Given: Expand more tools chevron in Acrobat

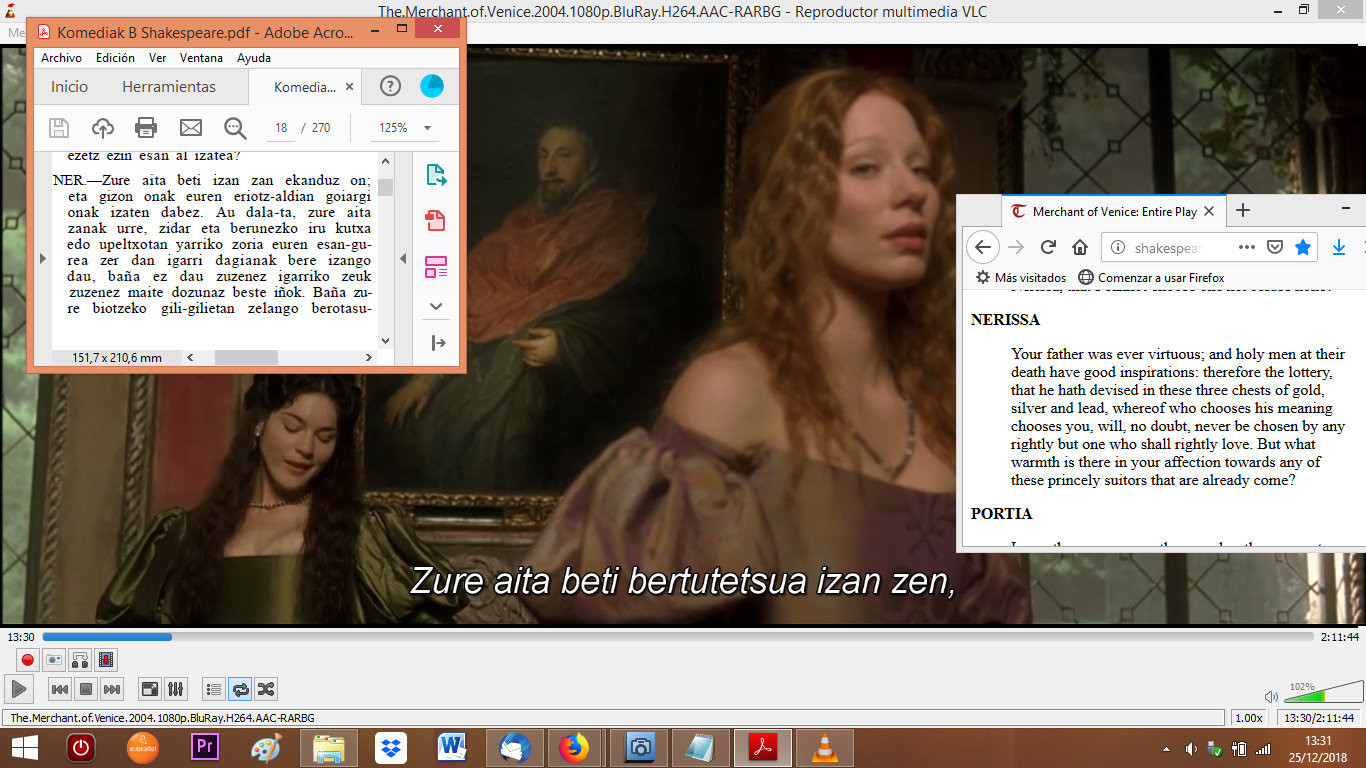Looking at the screenshot, I should coord(436,306).
